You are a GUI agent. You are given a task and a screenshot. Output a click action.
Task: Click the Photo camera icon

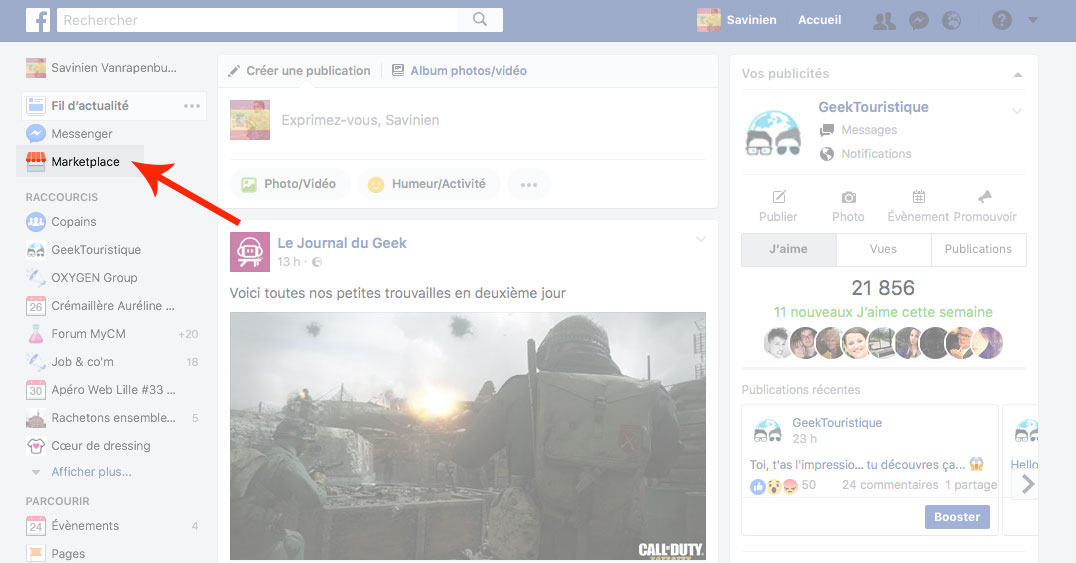(x=849, y=198)
